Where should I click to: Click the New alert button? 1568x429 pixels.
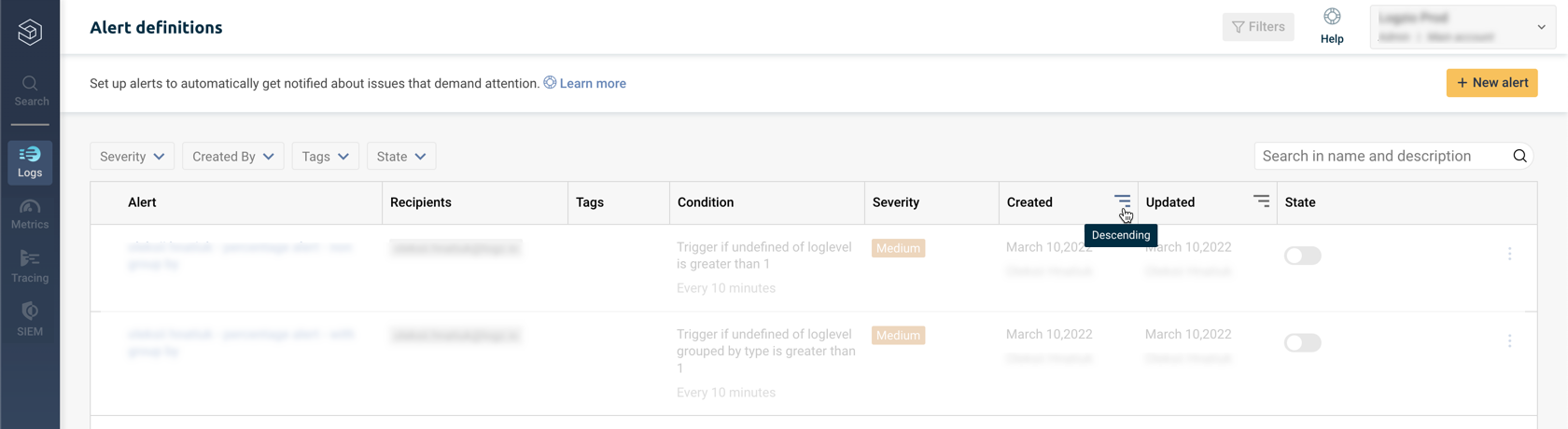1491,83
